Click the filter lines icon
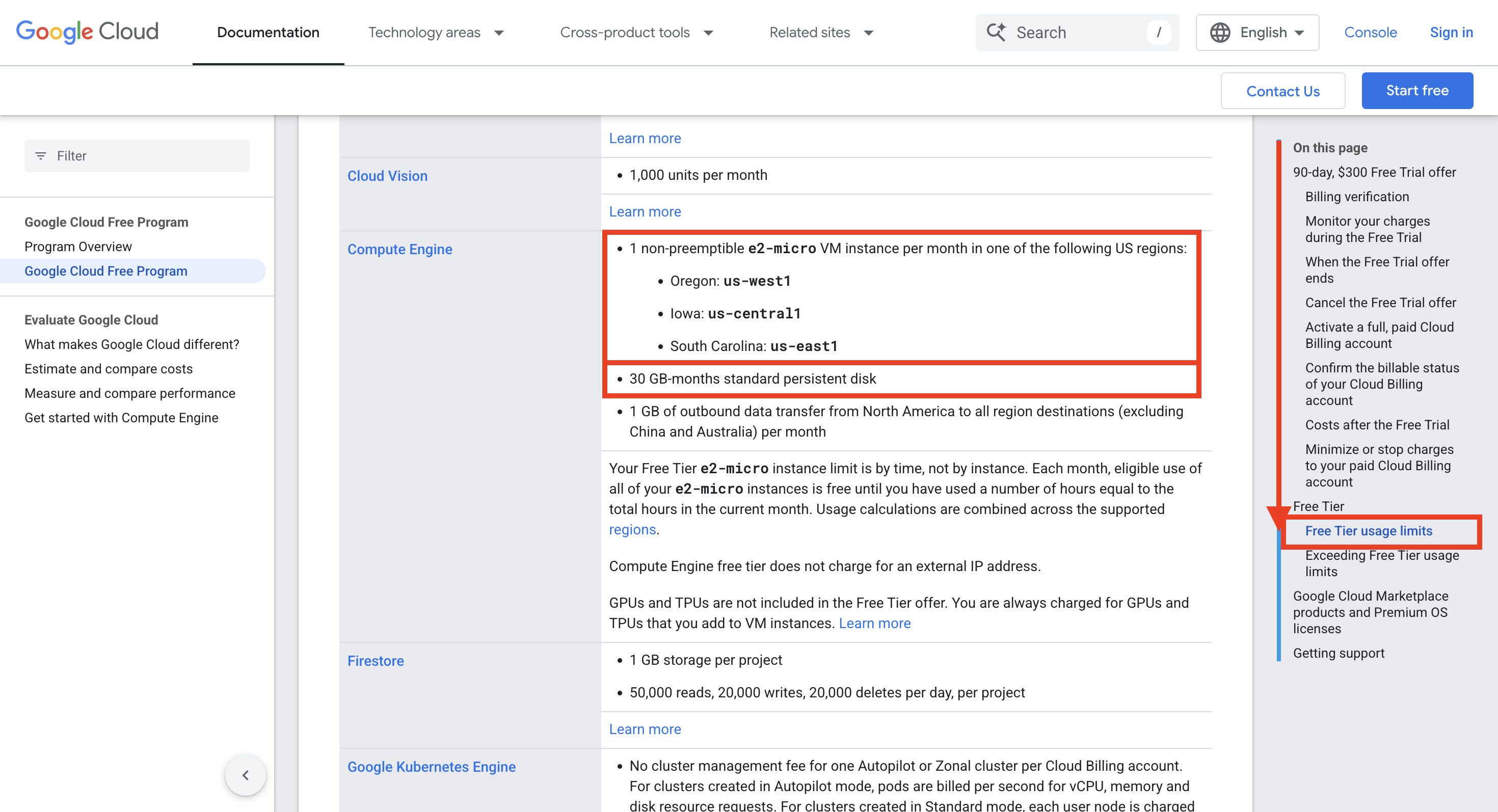Screen dimensions: 1498x812 [41, 156]
